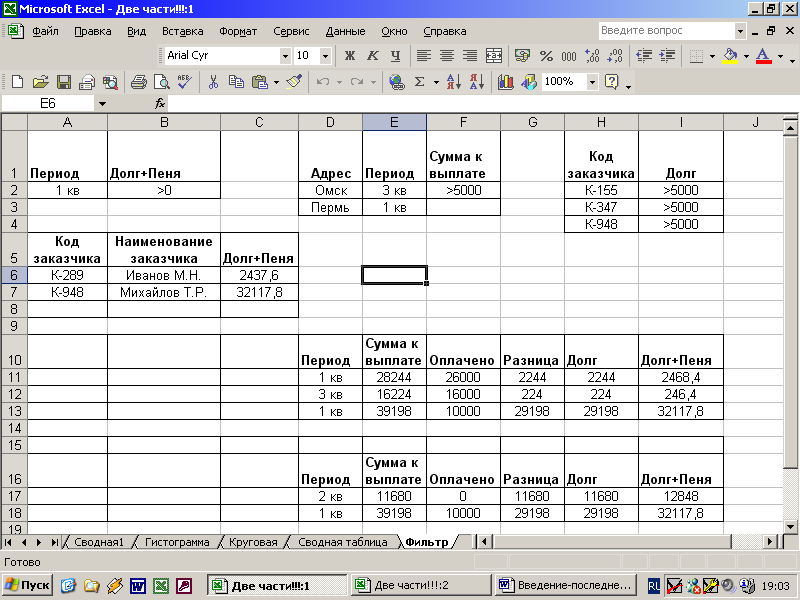Apply Currency style icon
The image size is (800, 600).
click(522, 56)
